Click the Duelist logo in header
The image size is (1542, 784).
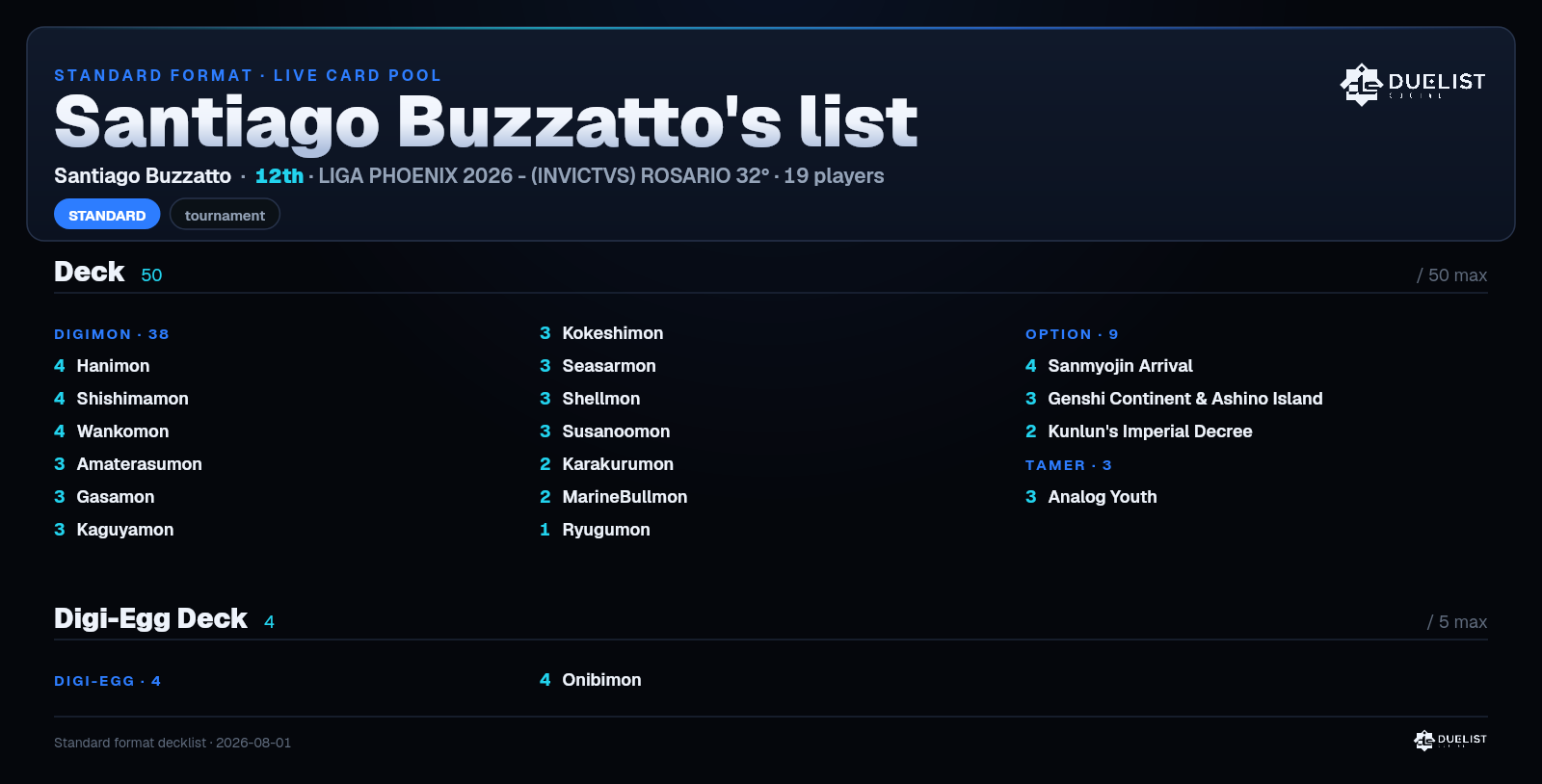pos(1413,84)
